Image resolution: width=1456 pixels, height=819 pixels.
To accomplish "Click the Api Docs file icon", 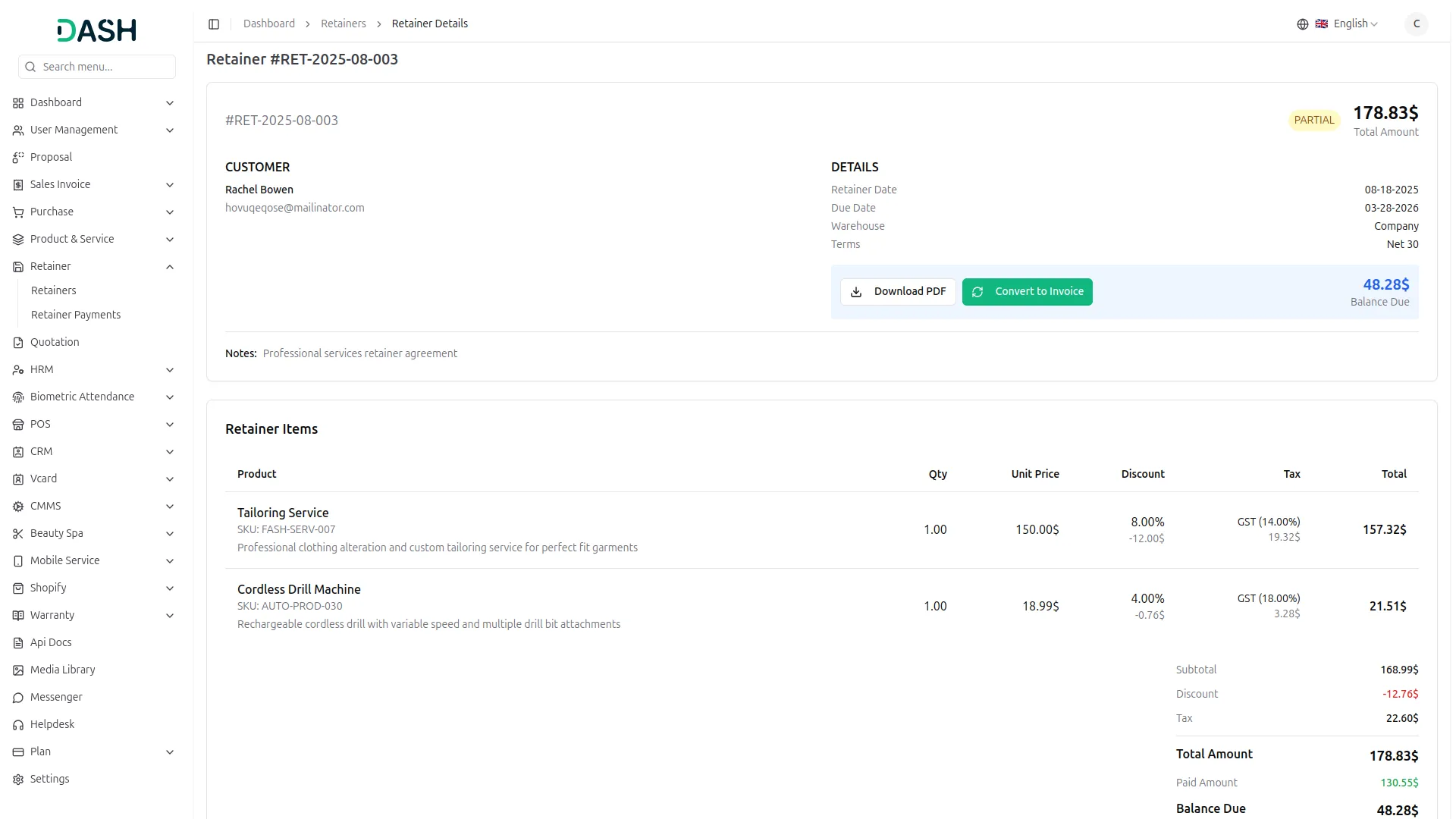I will click(18, 643).
